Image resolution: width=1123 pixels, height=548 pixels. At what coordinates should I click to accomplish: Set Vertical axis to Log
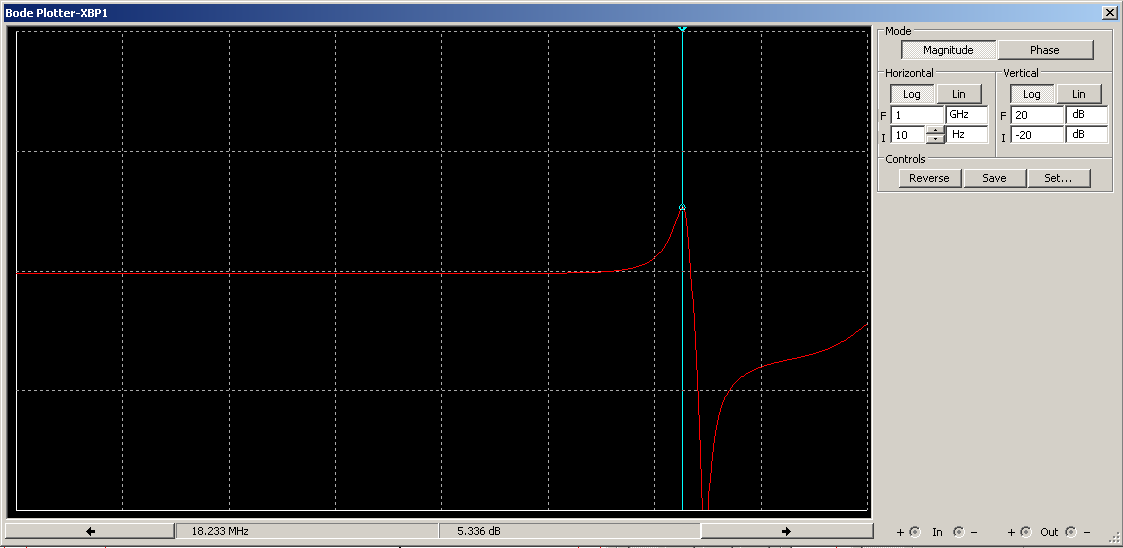pyautogui.click(x=1031, y=94)
